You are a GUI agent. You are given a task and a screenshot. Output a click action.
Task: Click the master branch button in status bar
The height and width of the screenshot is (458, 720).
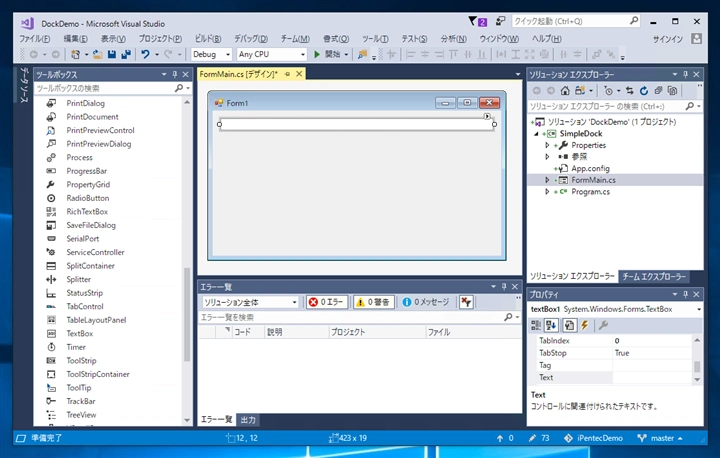click(x=660, y=438)
